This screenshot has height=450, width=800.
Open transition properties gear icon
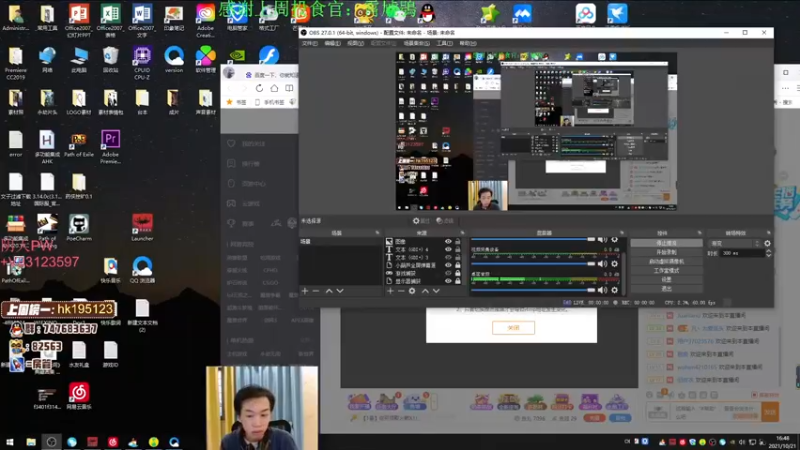pos(767,243)
